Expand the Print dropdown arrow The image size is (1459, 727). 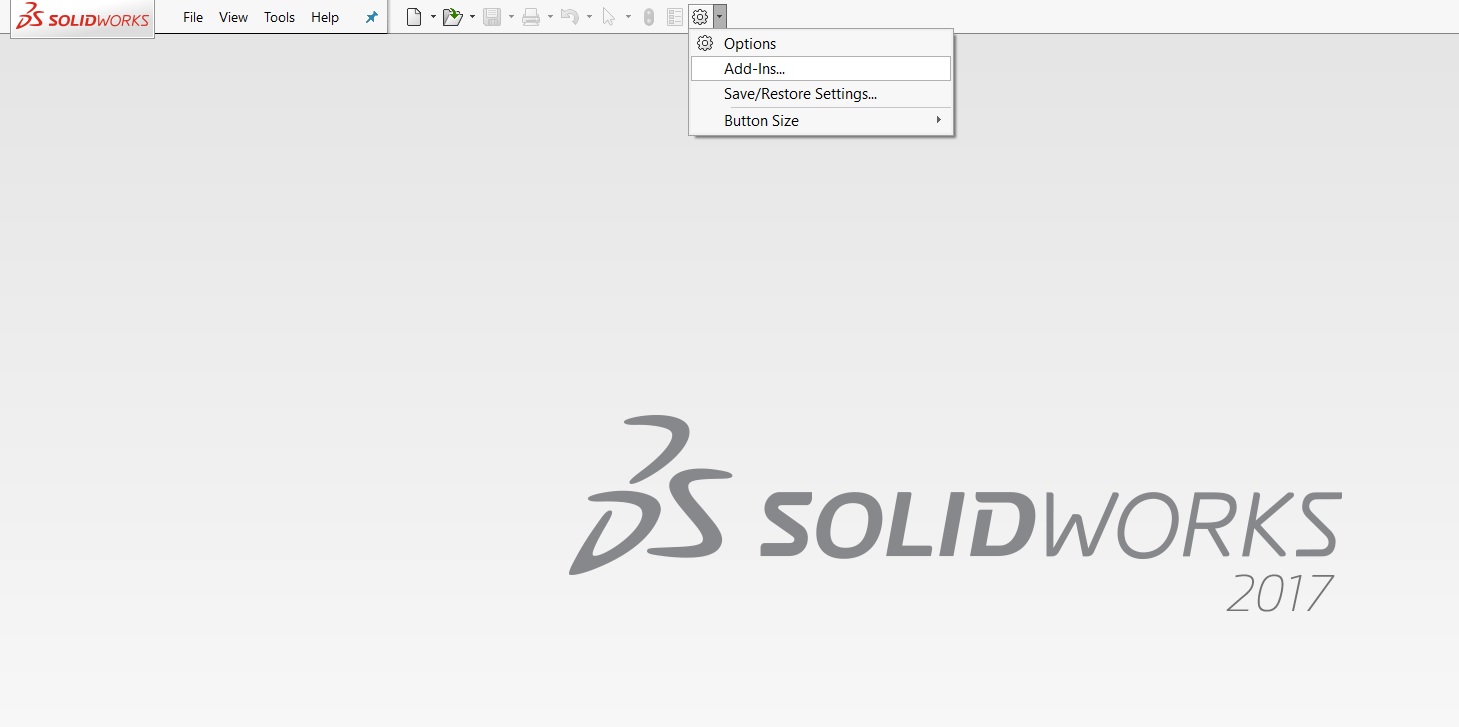[550, 17]
